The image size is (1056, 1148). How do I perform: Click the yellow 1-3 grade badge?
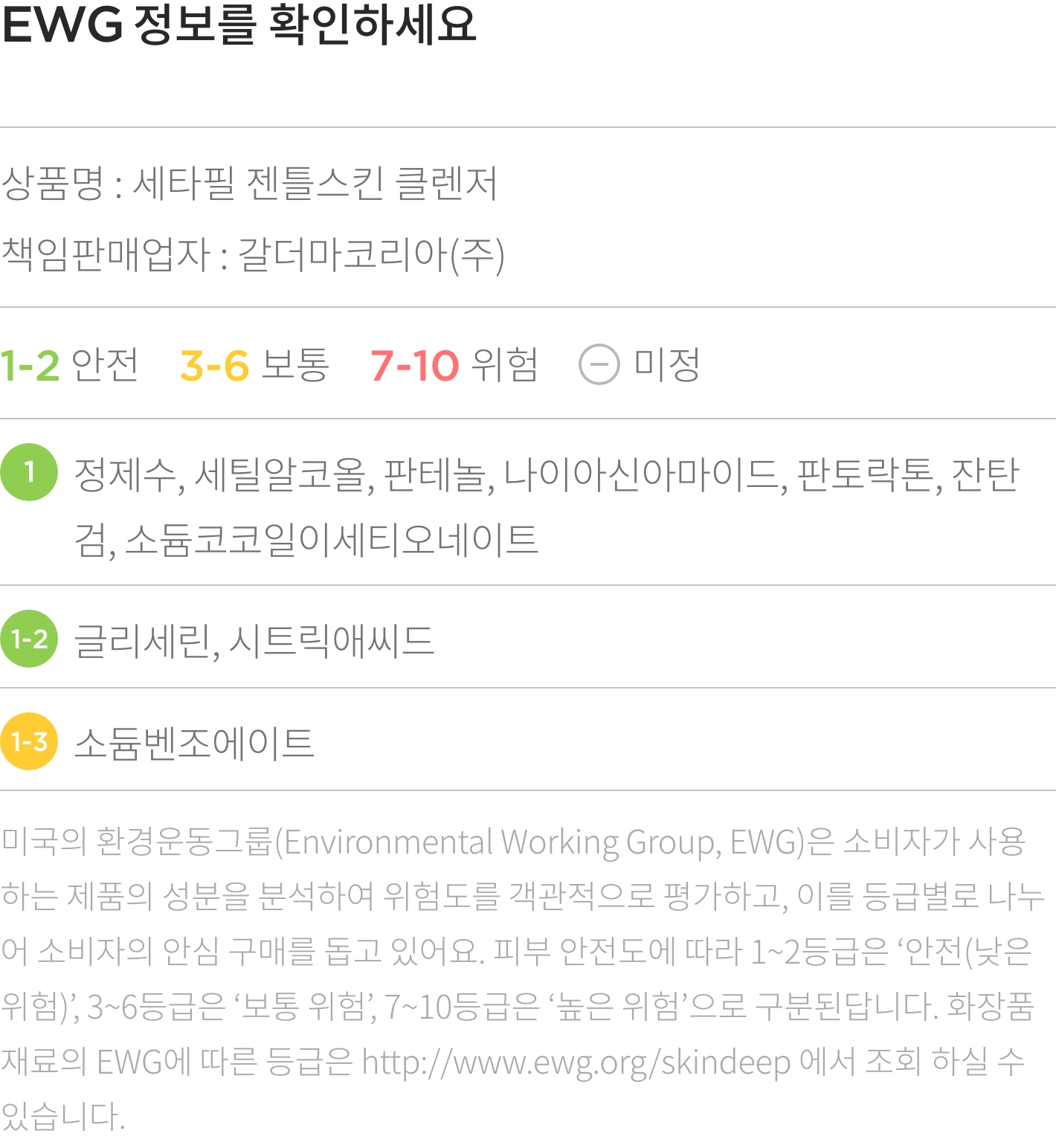click(x=29, y=741)
